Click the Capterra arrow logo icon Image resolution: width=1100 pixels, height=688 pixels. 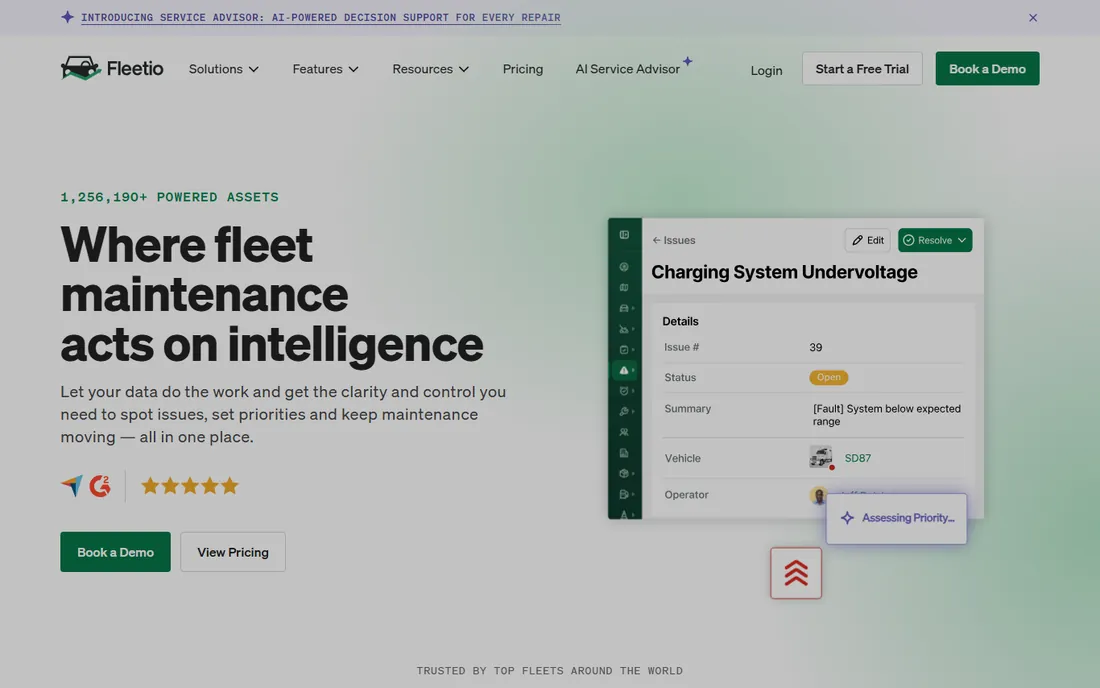pyautogui.click(x=72, y=485)
